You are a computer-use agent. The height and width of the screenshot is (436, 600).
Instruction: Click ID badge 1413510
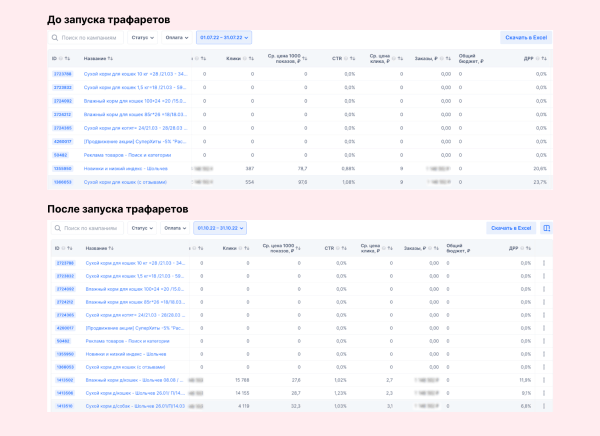click(x=65, y=406)
